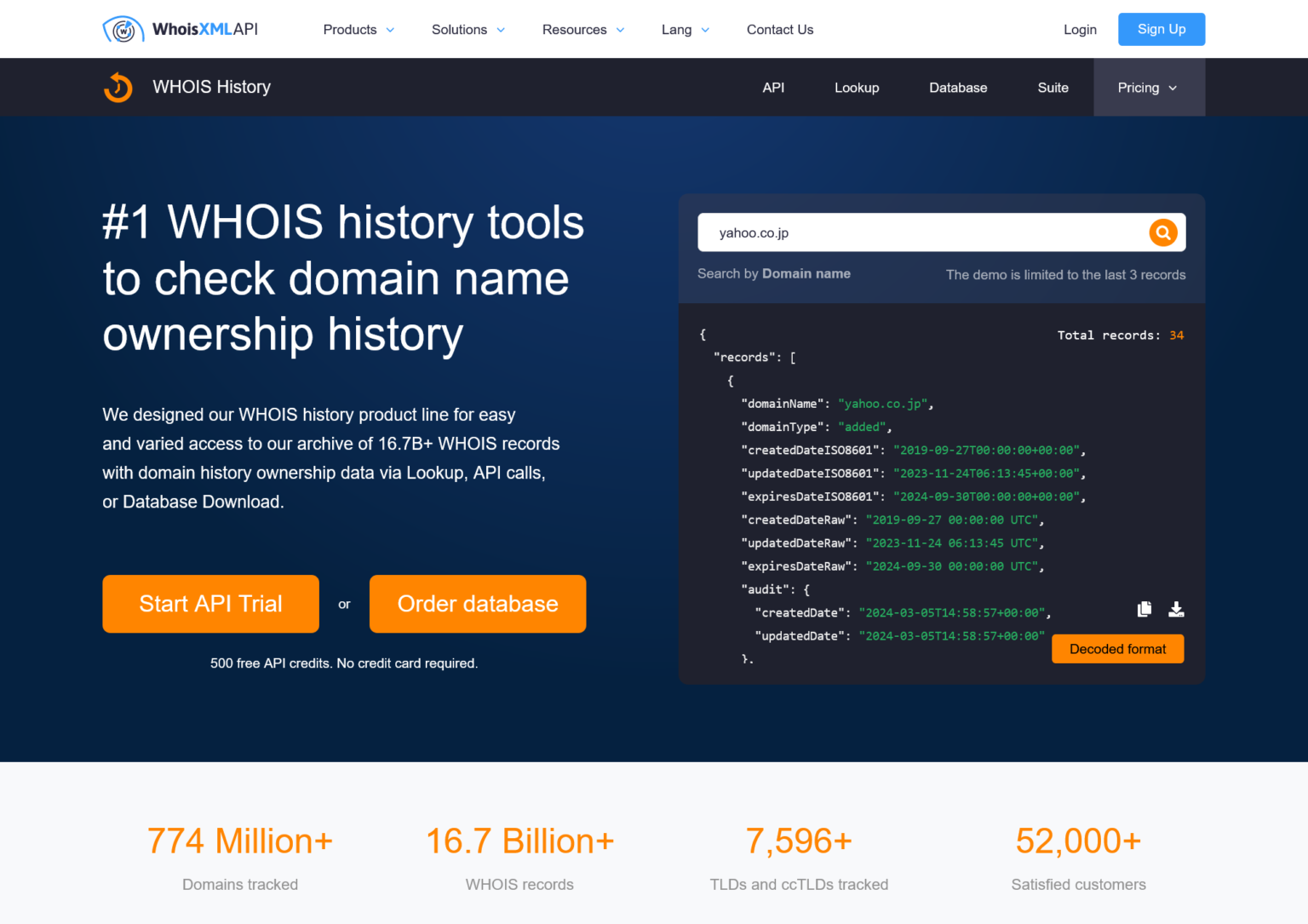Expand the Resources dropdown
This screenshot has width=1308, height=924.
click(x=582, y=29)
